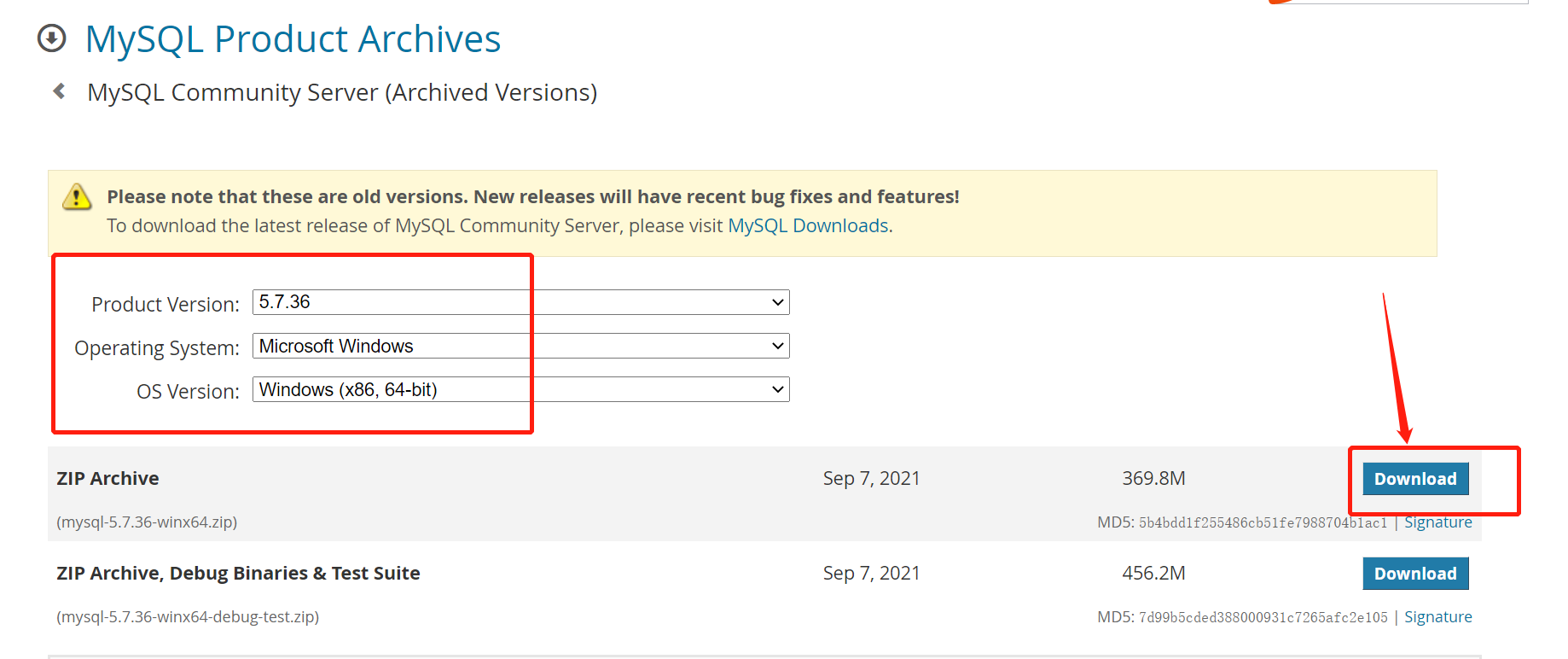Download the ZIP Archive 369.8M file
This screenshot has height=659, width=1568.
1415,479
